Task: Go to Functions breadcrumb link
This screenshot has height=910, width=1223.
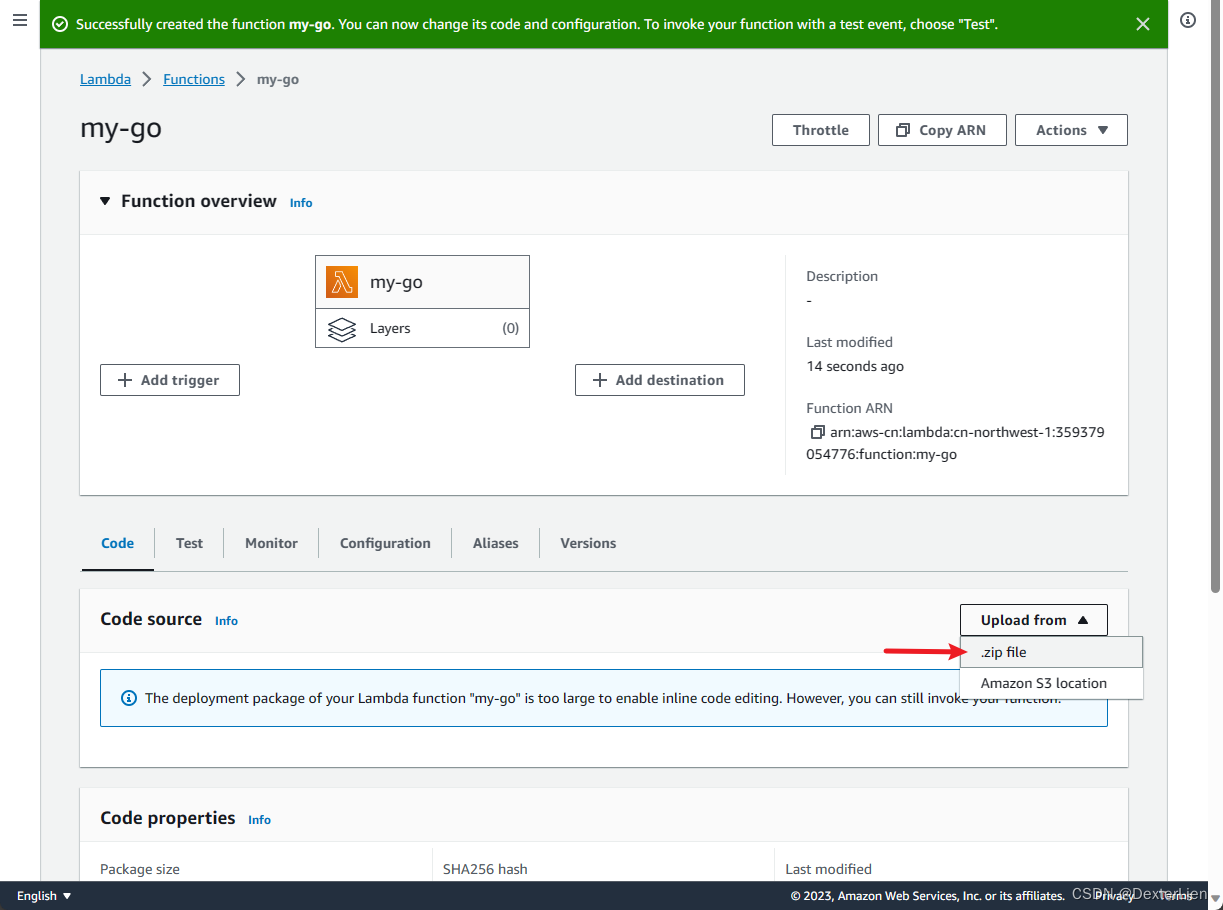Action: [x=194, y=79]
